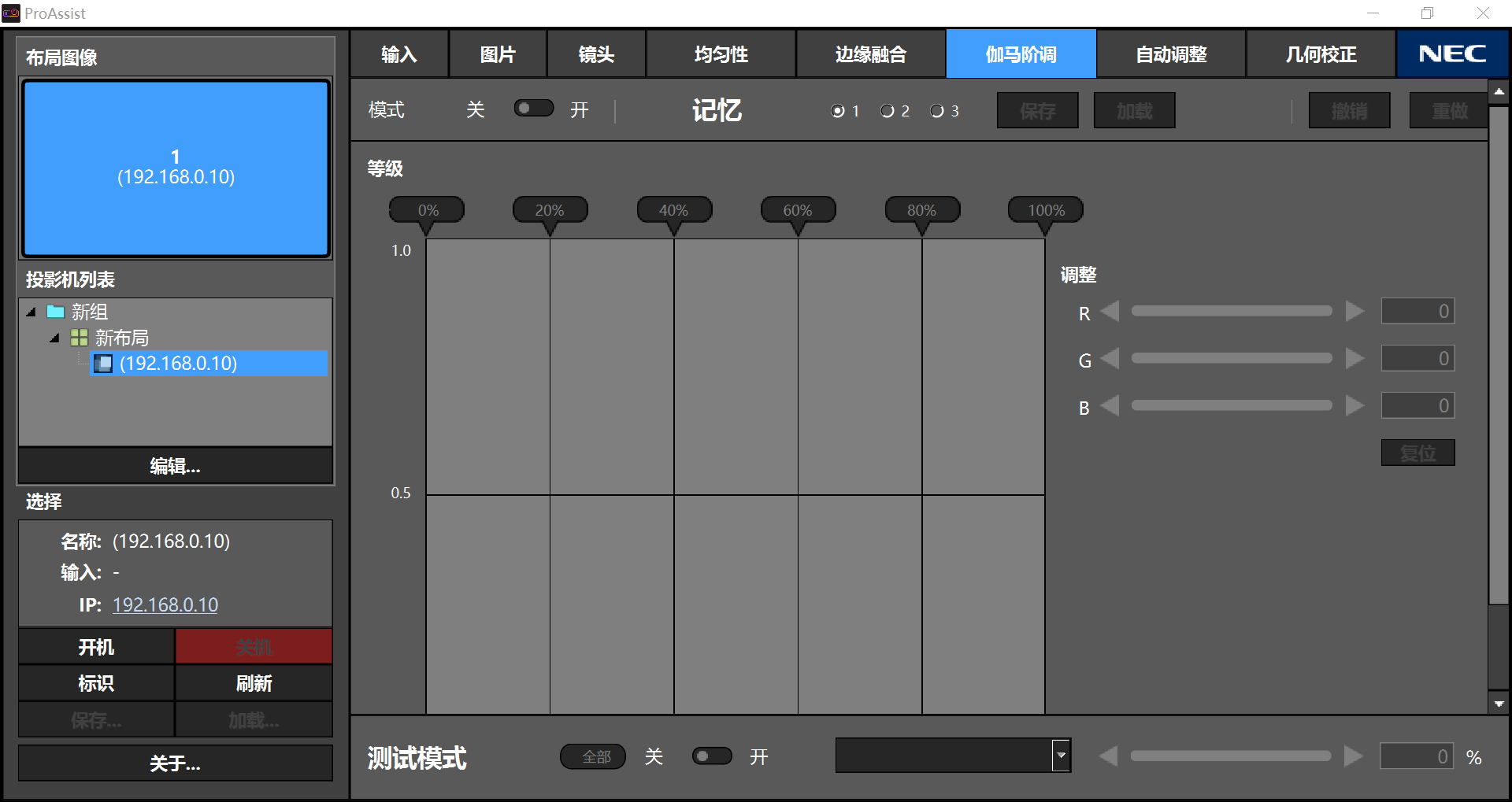Image resolution: width=1512 pixels, height=802 pixels.
Task: Click the R slider left arrow
Action: click(x=1110, y=312)
